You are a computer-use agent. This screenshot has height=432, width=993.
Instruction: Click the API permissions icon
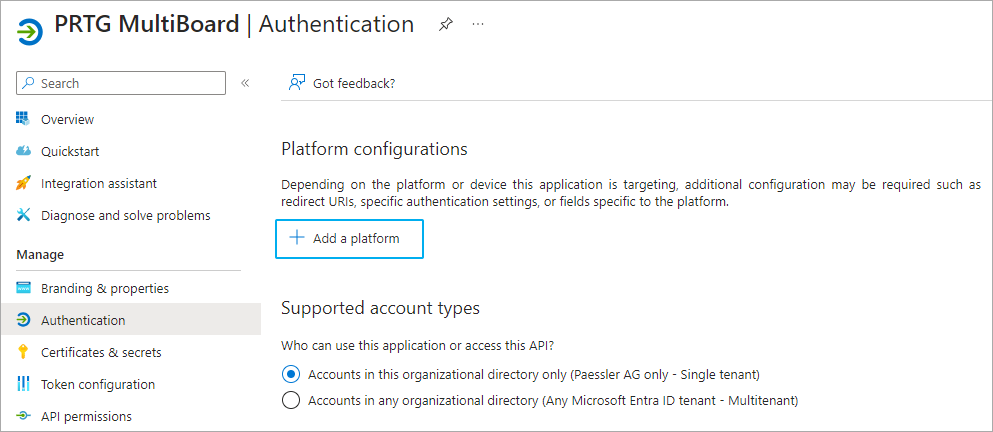click(23, 416)
